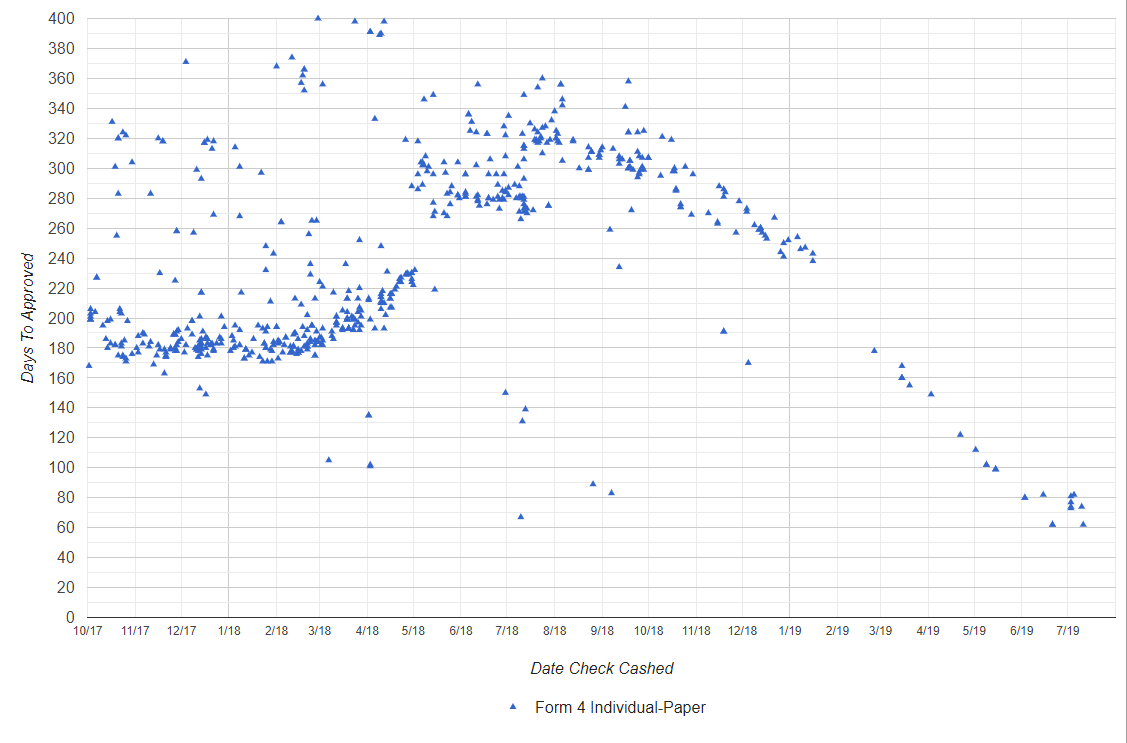
Task: Click the Days To Approved axis title
Action: pyautogui.click(x=28, y=318)
